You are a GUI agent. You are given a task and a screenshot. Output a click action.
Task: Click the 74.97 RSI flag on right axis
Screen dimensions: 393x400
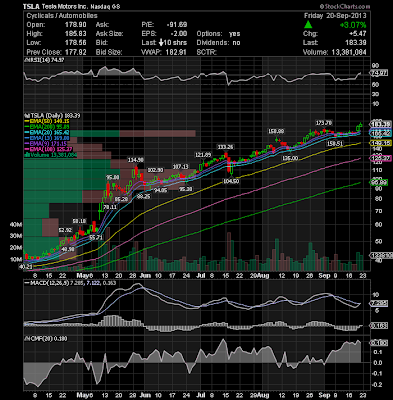pyautogui.click(x=379, y=73)
